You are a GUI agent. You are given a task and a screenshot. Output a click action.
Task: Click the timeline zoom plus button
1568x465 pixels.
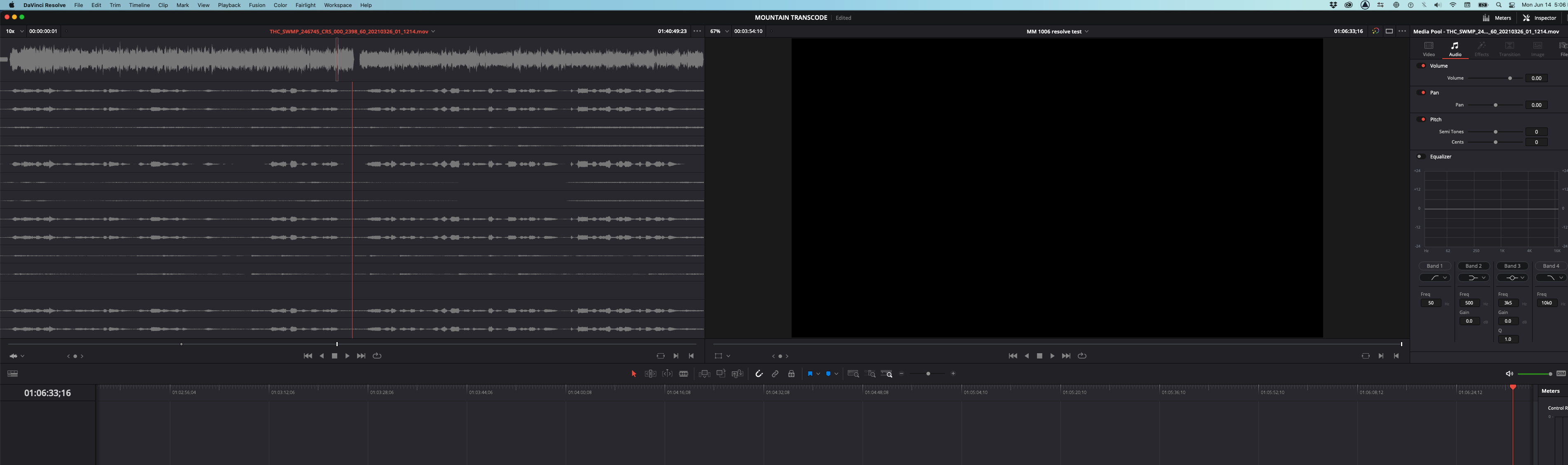953,373
